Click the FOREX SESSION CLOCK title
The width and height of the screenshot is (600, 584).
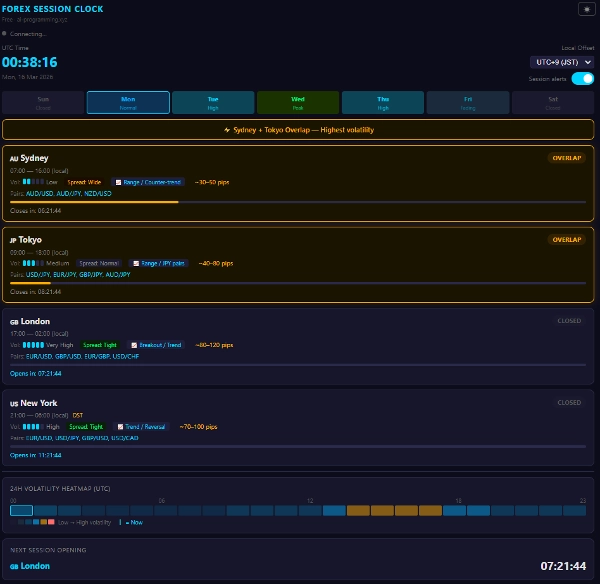click(52, 9)
